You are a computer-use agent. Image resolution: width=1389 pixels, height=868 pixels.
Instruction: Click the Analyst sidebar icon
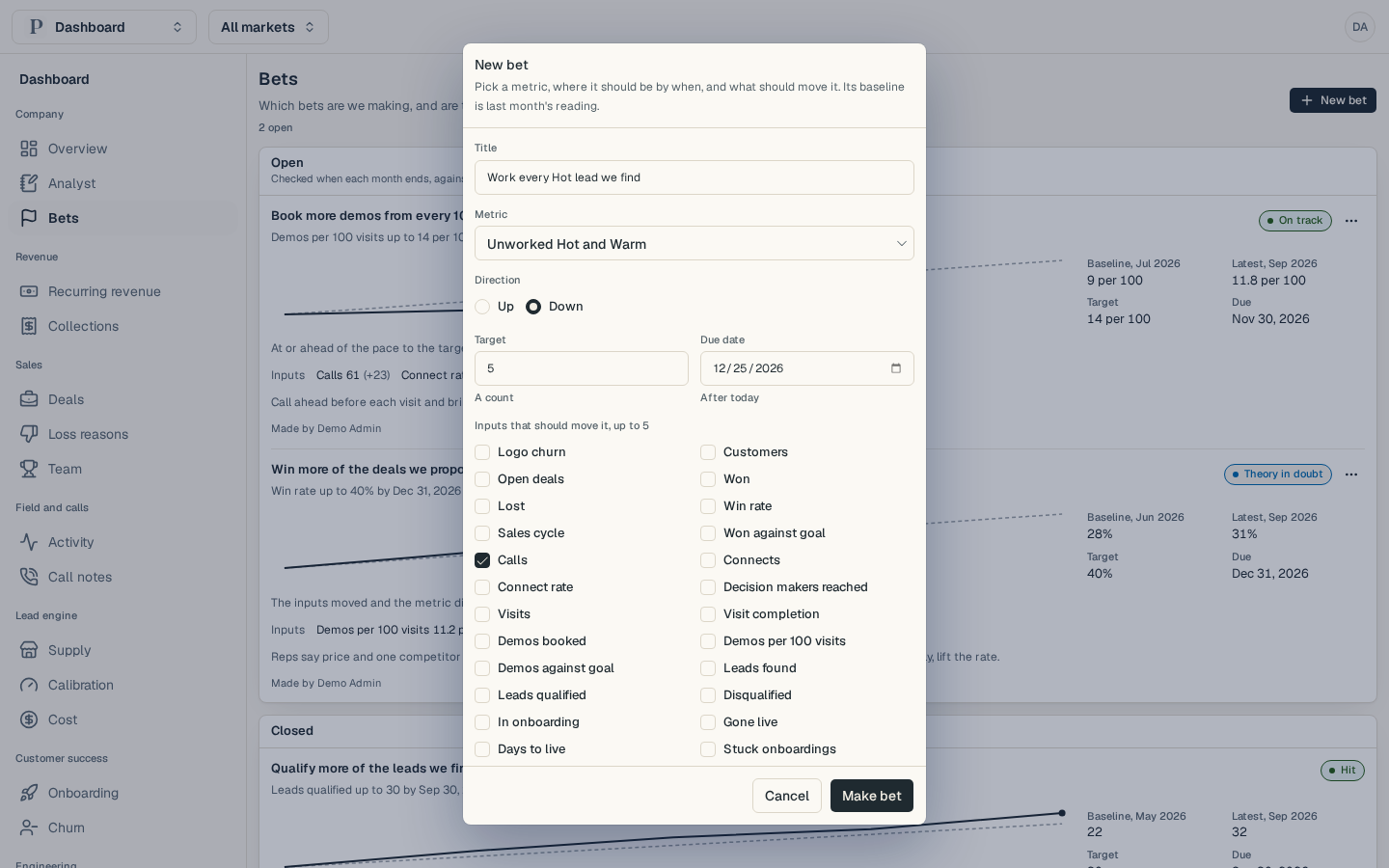click(29, 183)
